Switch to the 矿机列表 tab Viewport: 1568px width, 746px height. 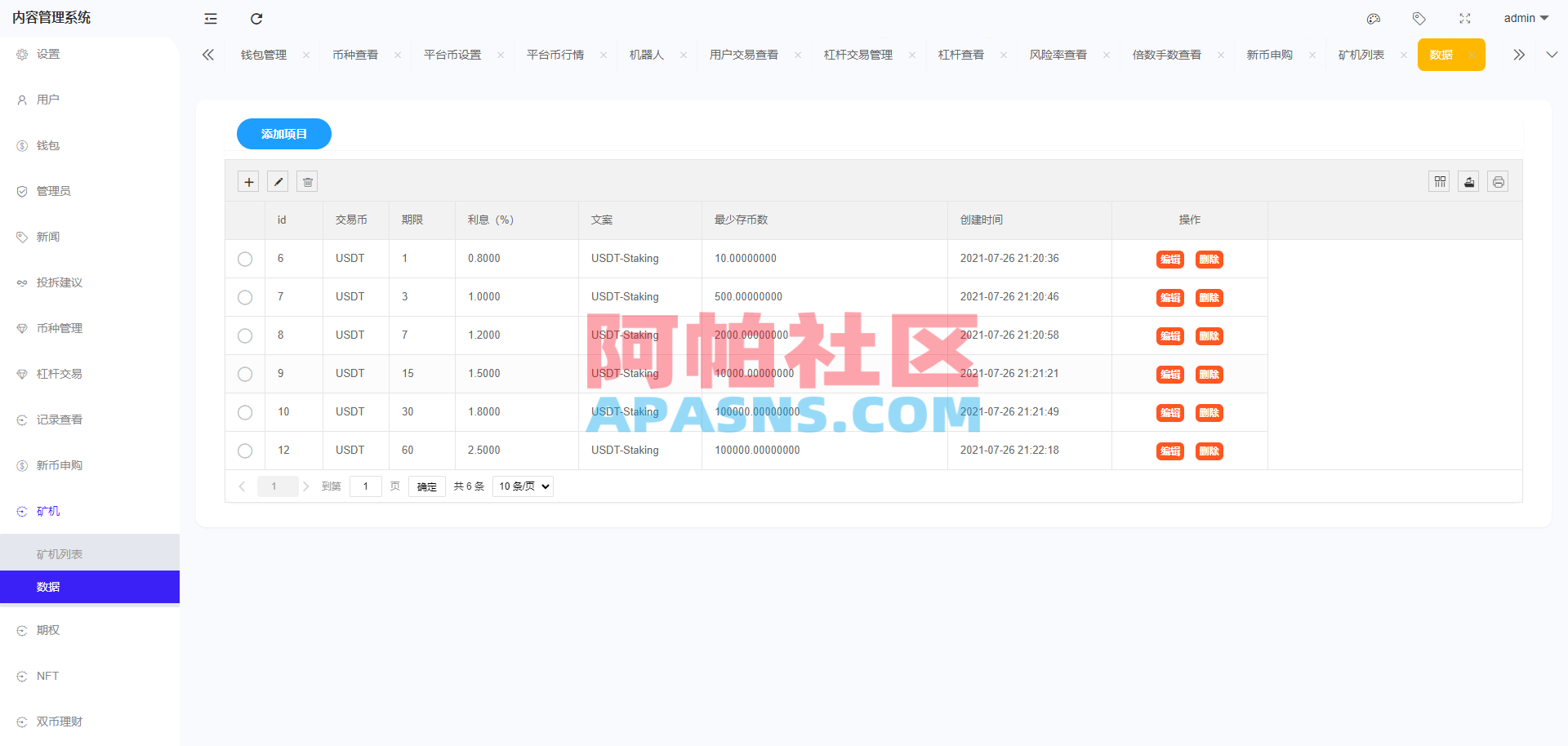1361,54
